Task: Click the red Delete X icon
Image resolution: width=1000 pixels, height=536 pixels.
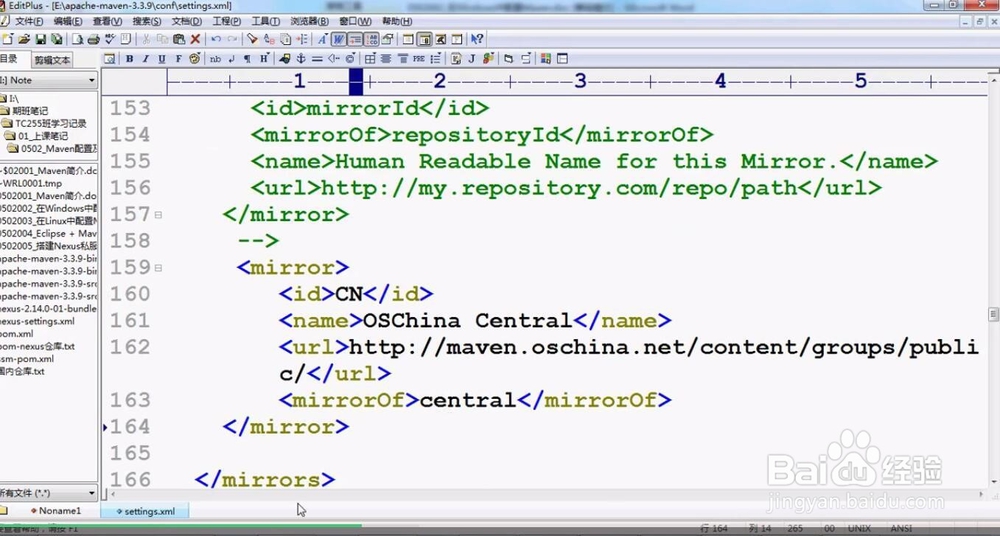Action: pyautogui.click(x=196, y=40)
